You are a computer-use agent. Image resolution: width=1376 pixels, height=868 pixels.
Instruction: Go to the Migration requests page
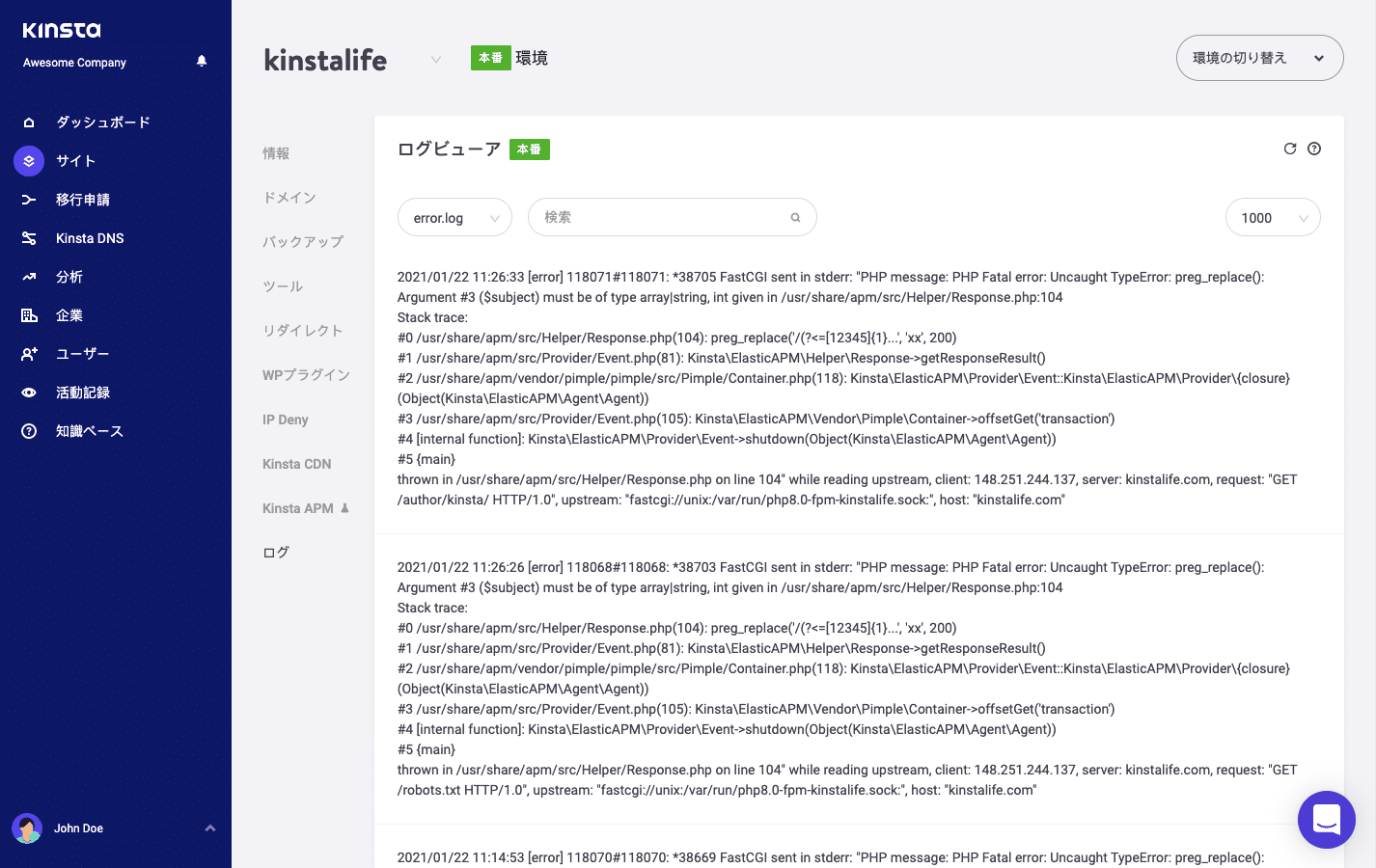[x=83, y=200]
